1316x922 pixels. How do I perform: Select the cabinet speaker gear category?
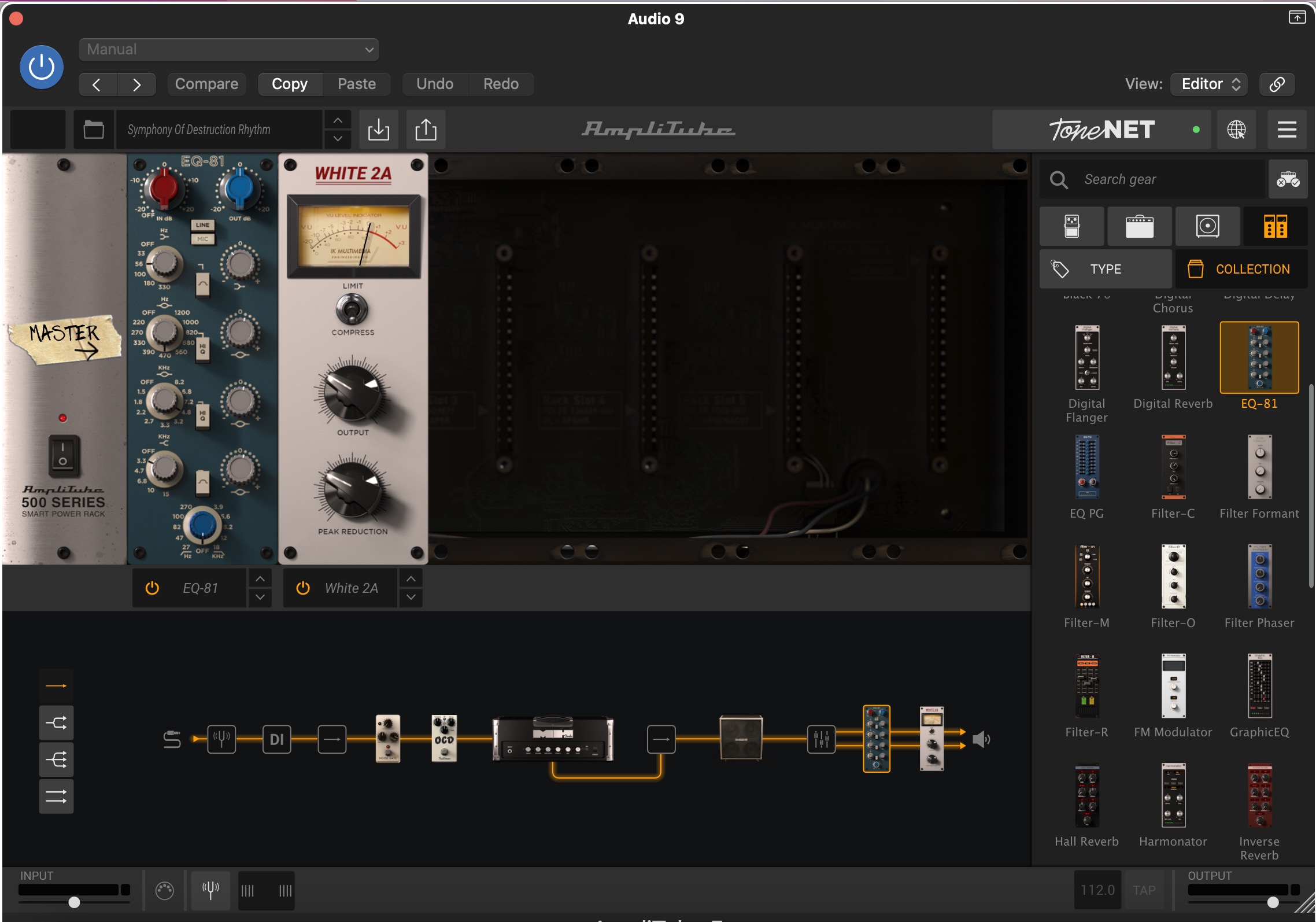[1207, 226]
